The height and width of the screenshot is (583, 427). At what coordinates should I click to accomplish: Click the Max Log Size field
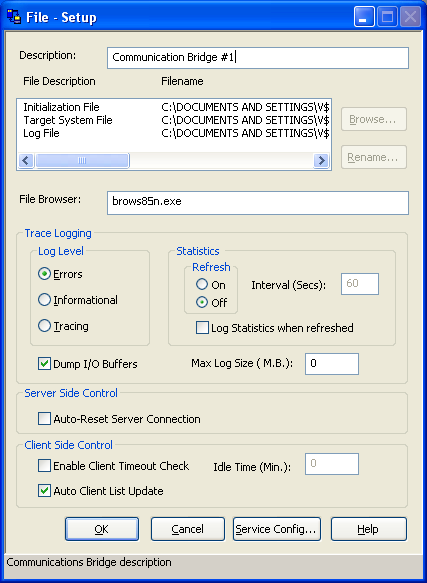pos(332,364)
